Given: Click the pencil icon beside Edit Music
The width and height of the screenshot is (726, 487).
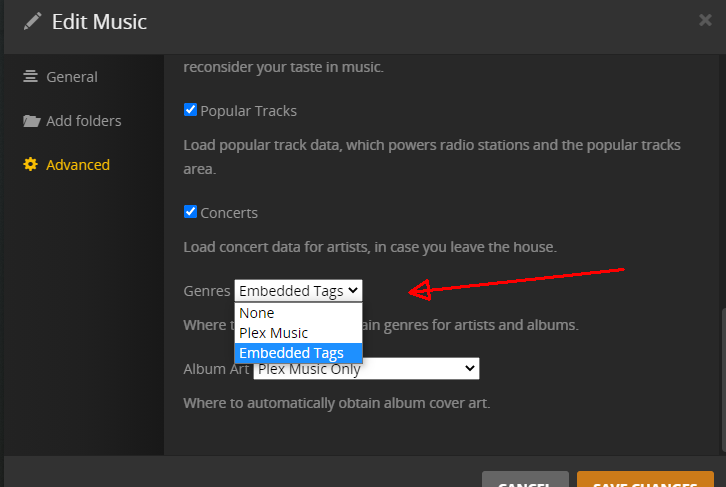Looking at the screenshot, I should pos(34,20).
